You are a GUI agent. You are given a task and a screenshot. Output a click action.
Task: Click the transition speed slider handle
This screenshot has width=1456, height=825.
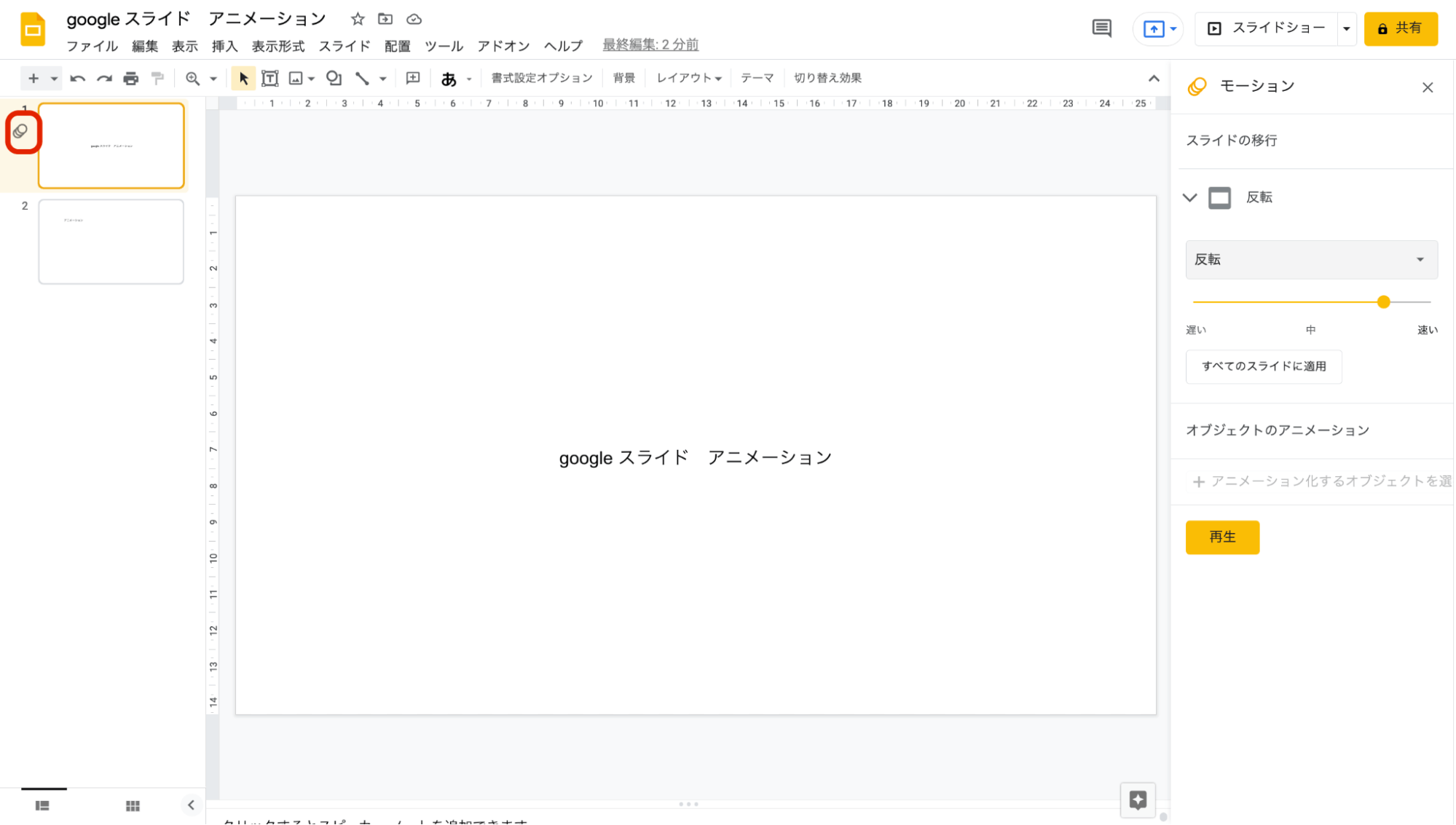click(1383, 301)
